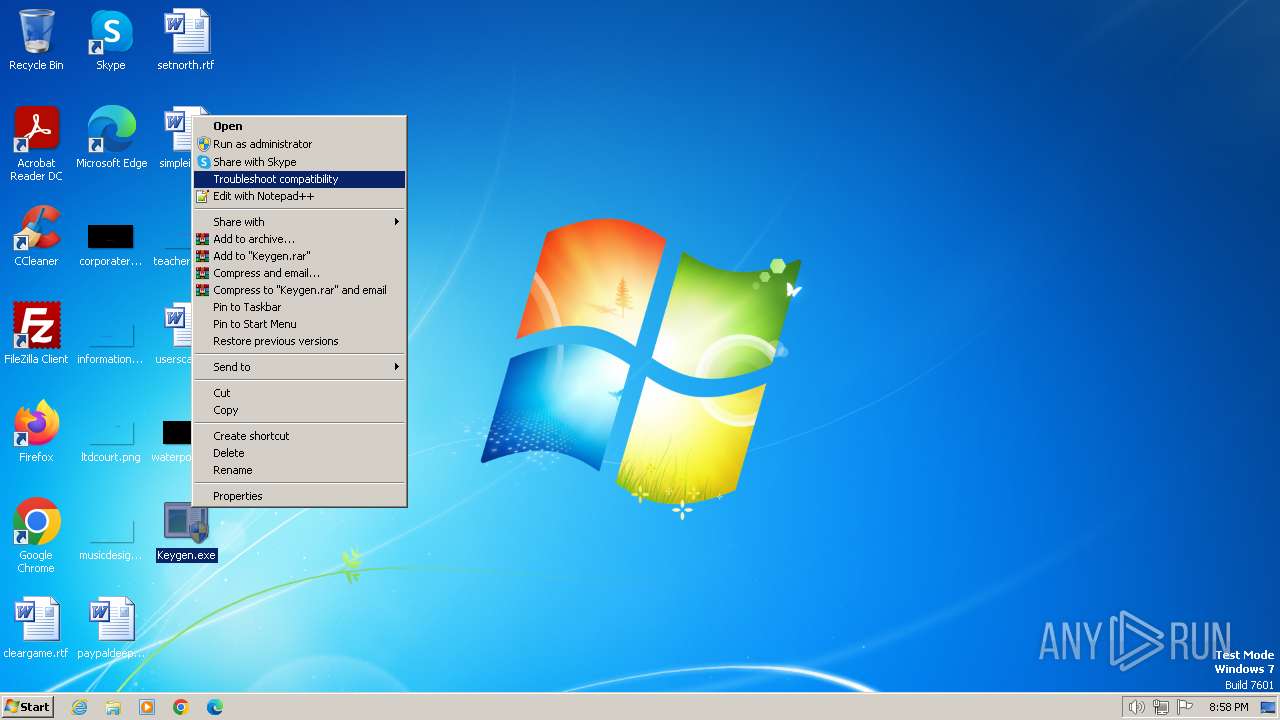Select the Keygen.exe file icon

pyautogui.click(x=186, y=531)
